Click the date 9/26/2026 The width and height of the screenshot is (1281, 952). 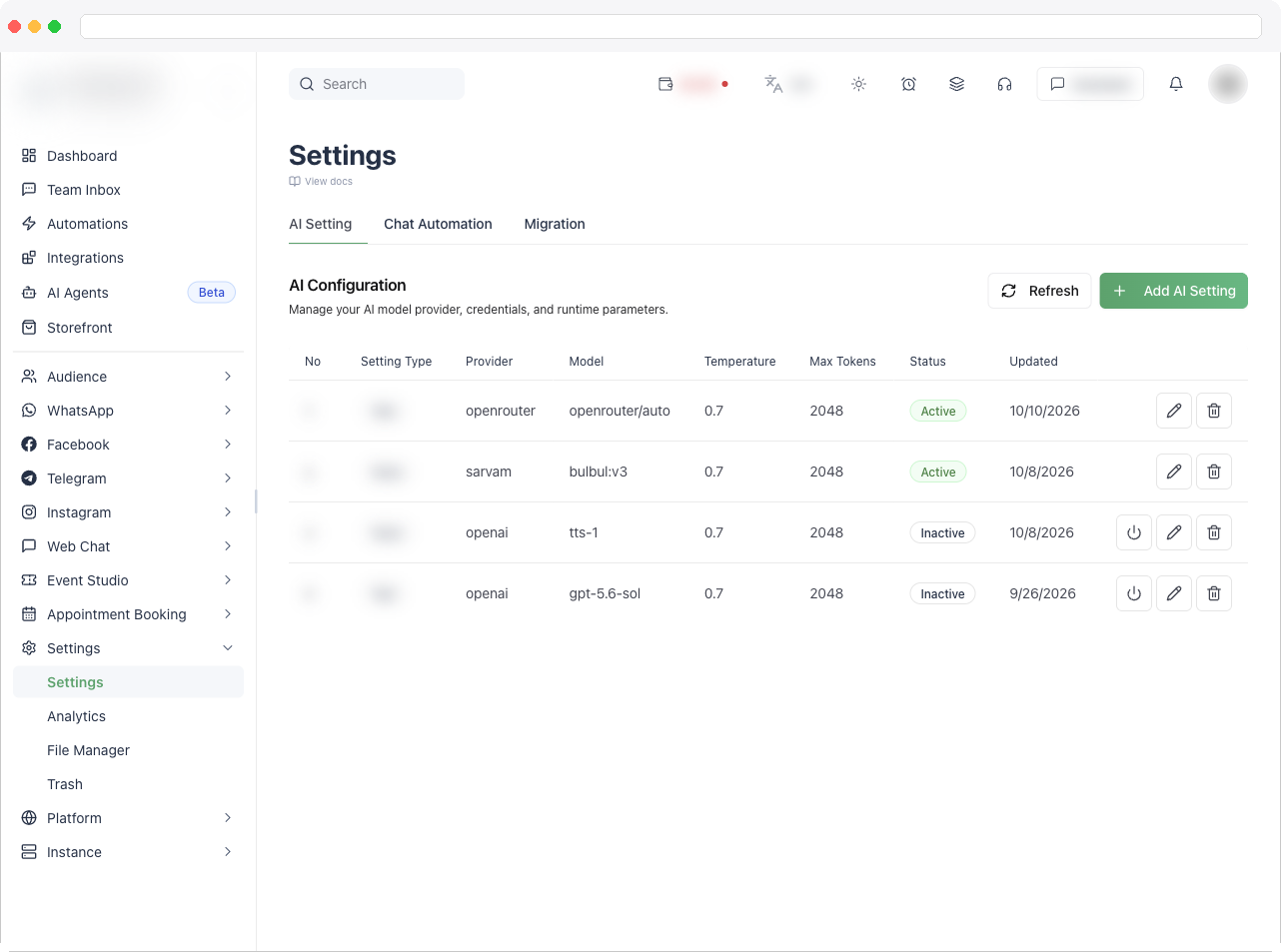[1042, 593]
